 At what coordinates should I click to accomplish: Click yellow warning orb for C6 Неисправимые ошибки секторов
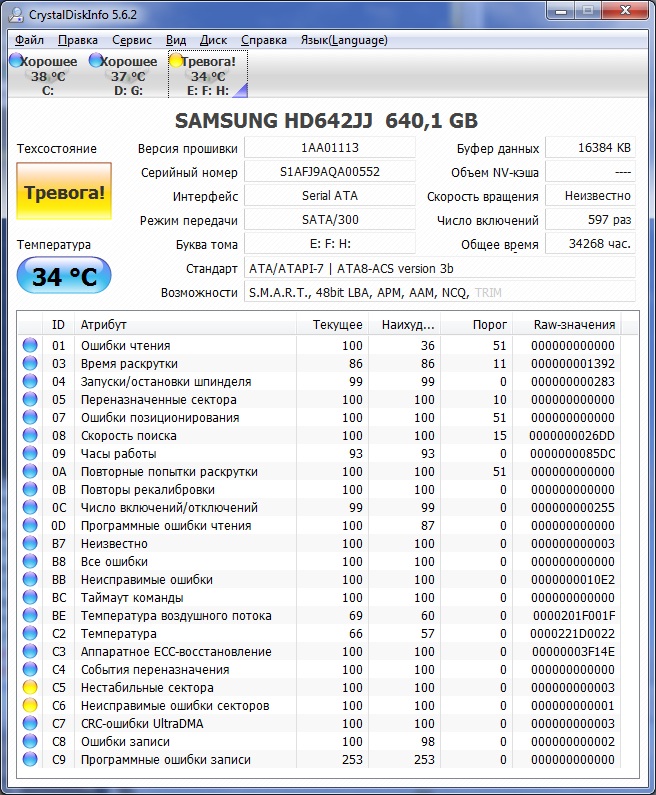[30, 705]
